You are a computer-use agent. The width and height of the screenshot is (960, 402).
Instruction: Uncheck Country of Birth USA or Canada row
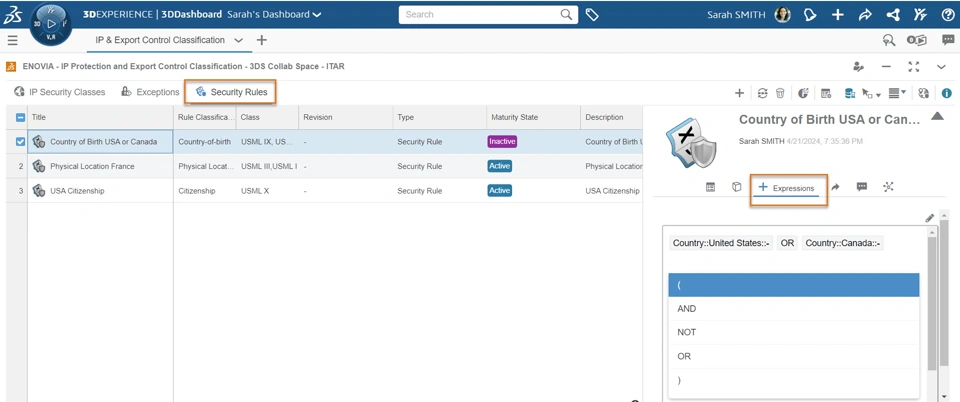click(20, 141)
